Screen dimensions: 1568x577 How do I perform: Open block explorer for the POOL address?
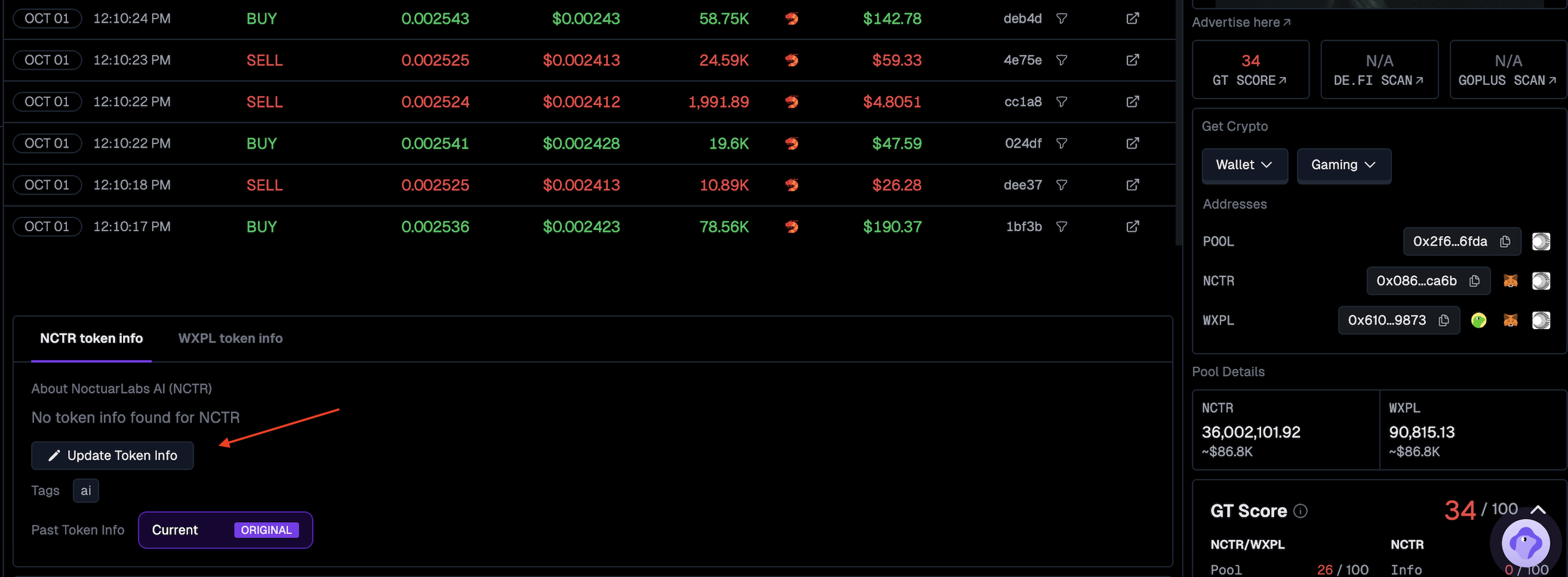pos(1542,242)
